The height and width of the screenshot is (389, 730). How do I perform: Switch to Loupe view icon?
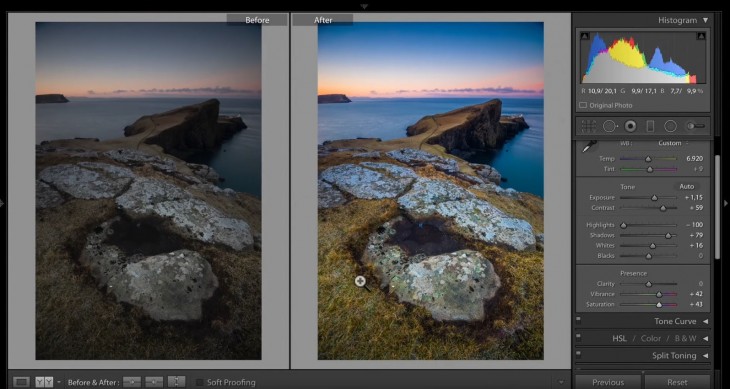[21, 382]
